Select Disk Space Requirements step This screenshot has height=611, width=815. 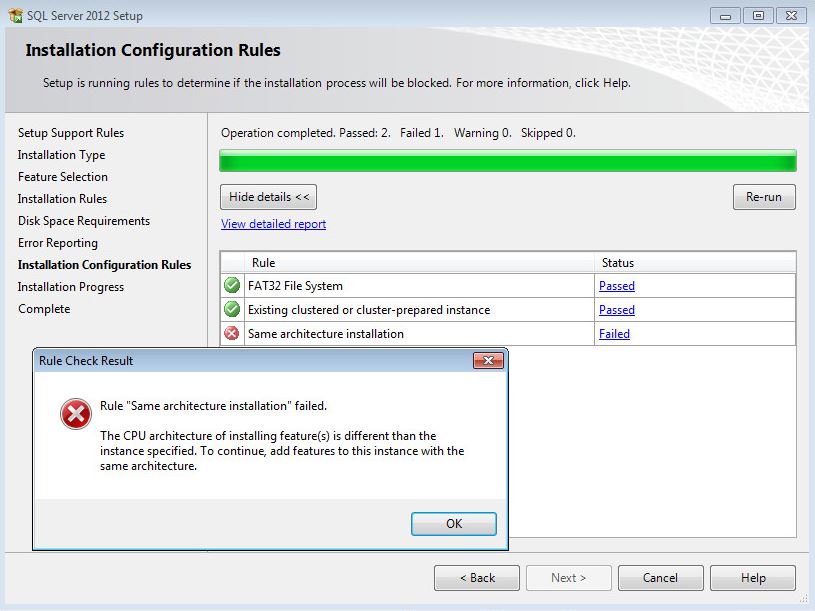(84, 221)
